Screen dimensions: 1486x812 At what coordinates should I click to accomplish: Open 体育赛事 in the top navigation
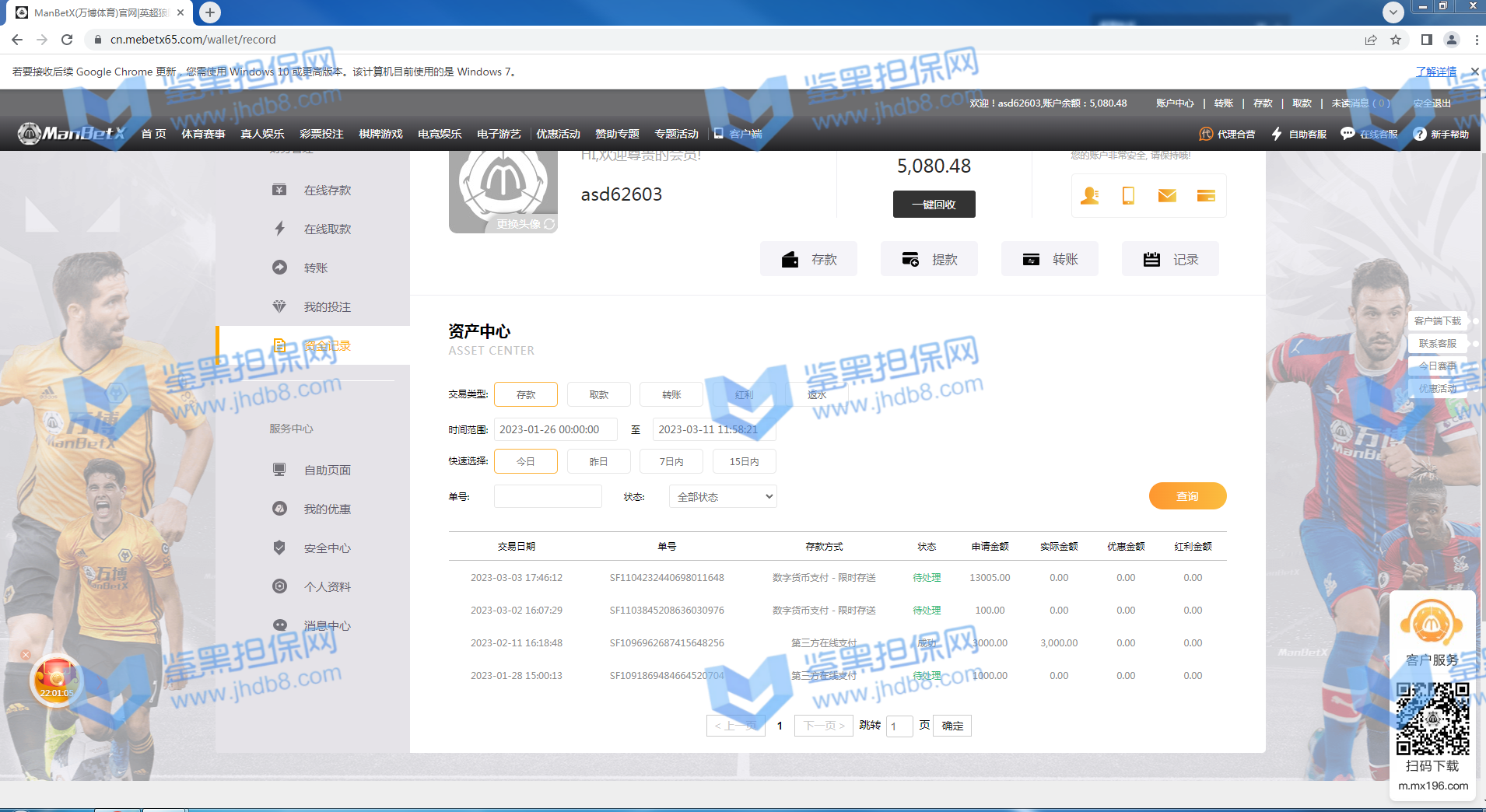pyautogui.click(x=203, y=134)
